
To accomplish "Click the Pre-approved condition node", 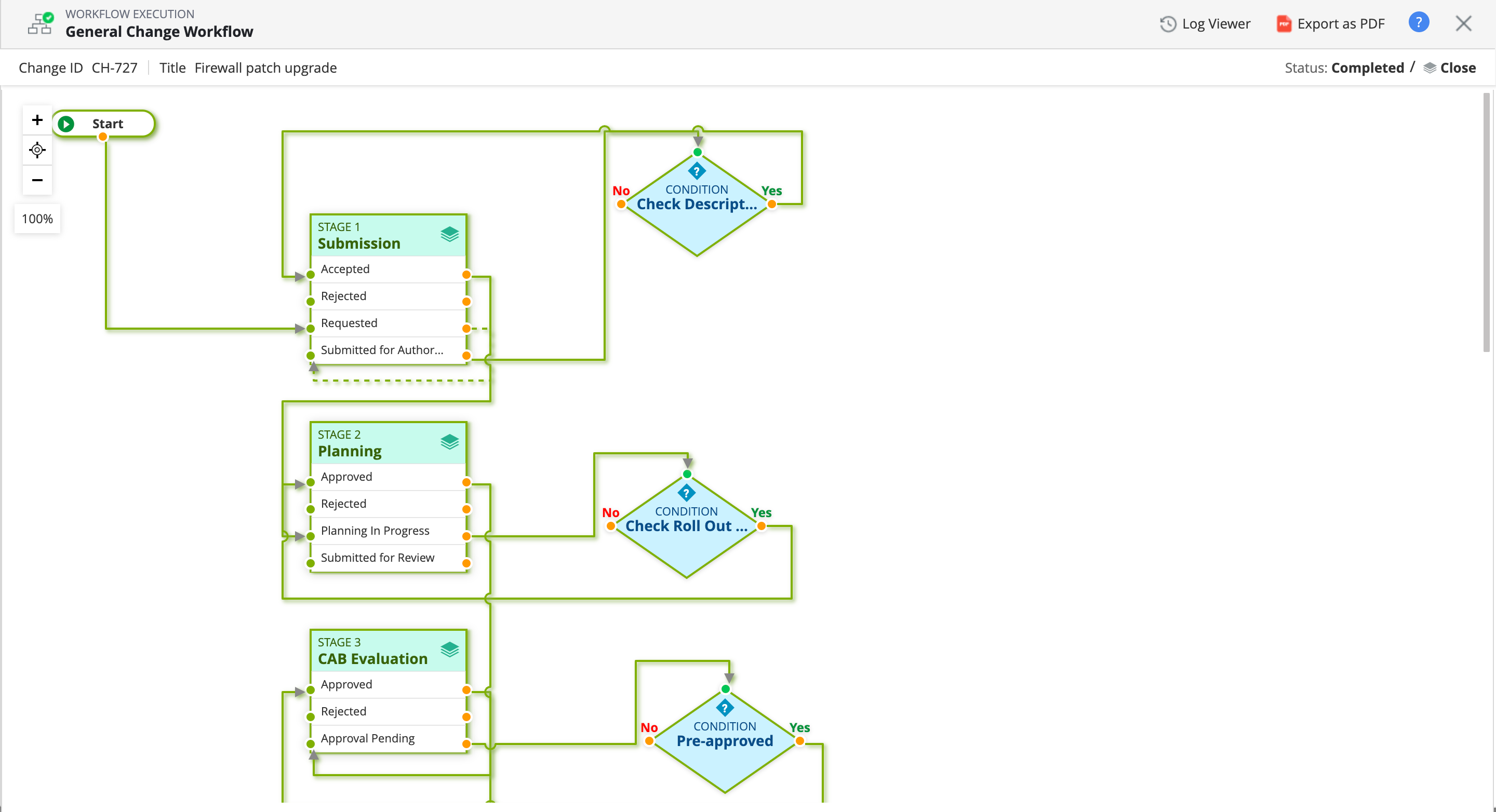I will pyautogui.click(x=724, y=740).
